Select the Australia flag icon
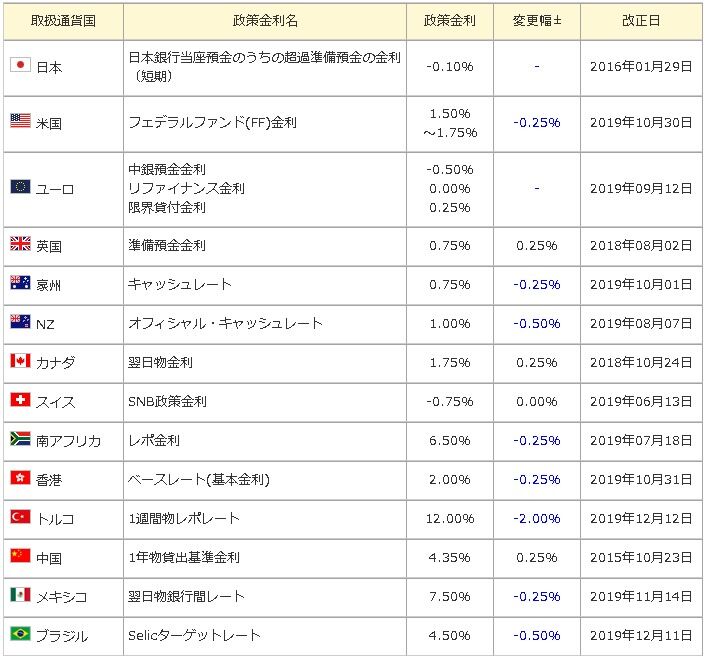The image size is (707, 660). click(x=20, y=283)
